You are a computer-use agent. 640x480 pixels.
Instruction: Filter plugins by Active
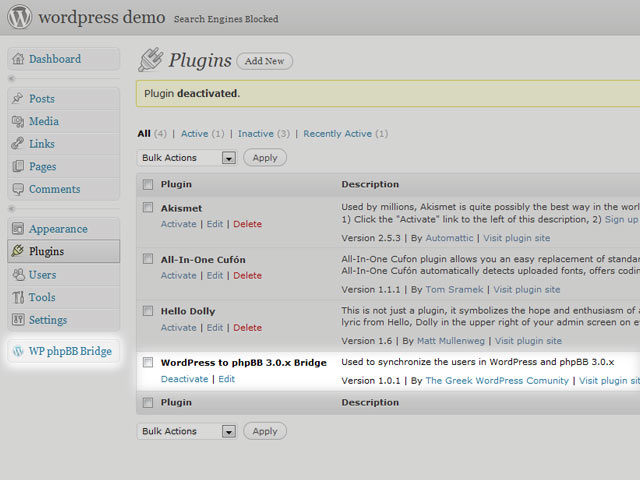click(x=195, y=133)
